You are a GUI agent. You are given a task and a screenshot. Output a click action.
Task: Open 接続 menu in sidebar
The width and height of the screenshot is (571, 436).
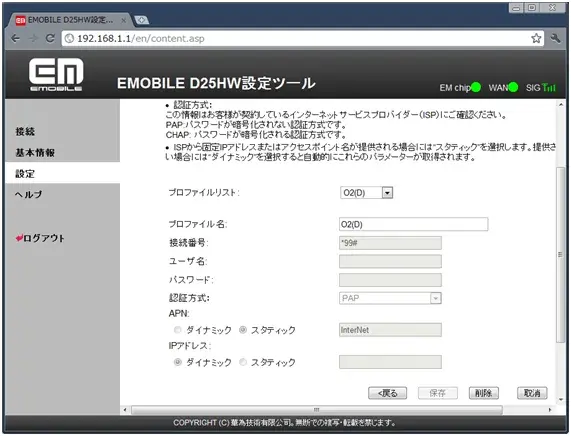click(x=25, y=131)
